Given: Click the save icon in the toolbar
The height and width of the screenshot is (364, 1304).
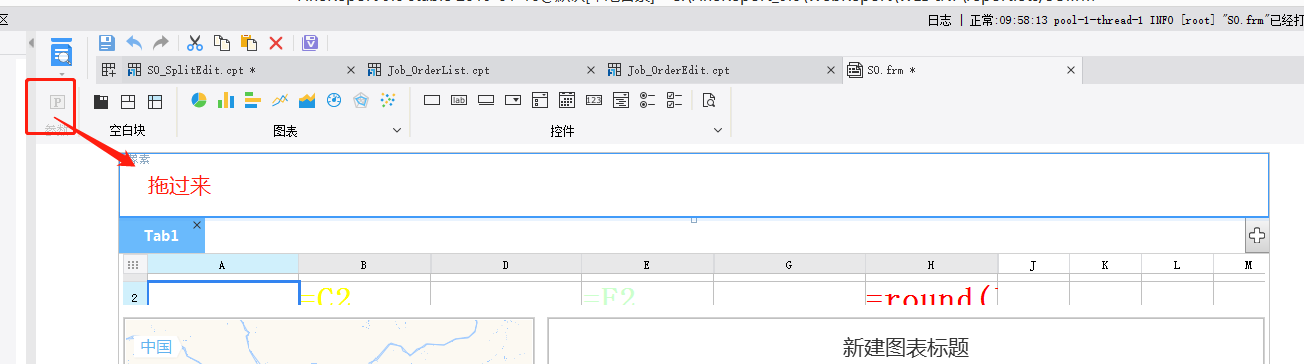Looking at the screenshot, I should pos(107,43).
